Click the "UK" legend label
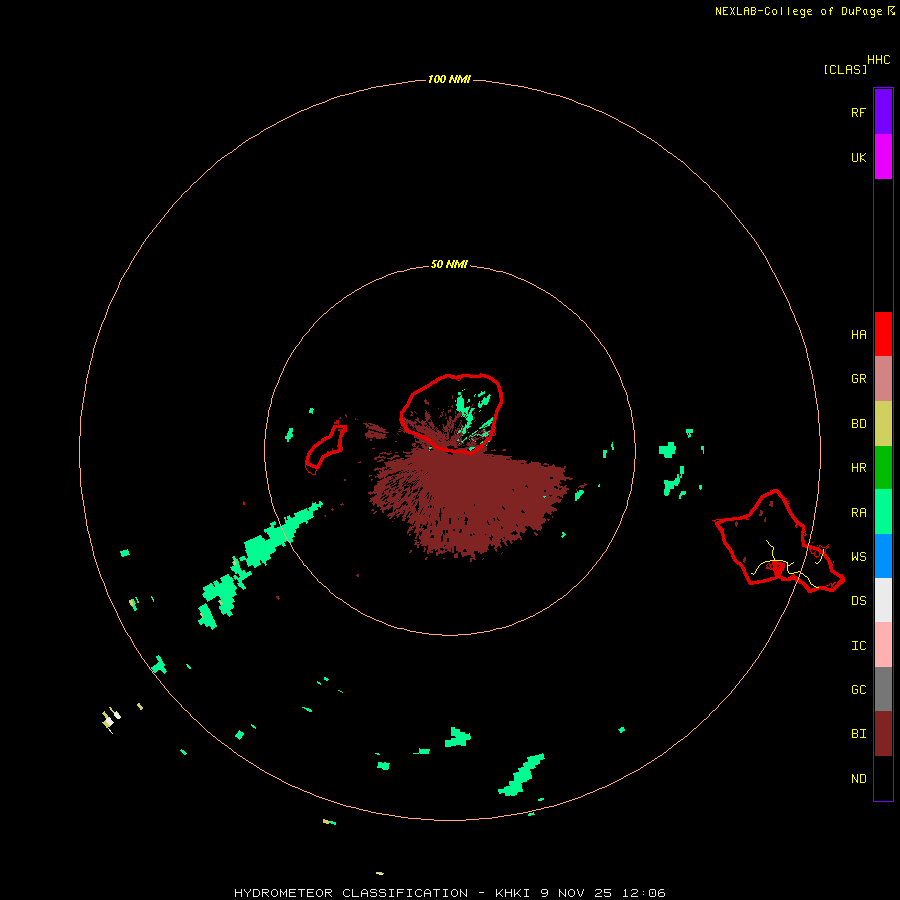This screenshot has height=900, width=900. 858,157
